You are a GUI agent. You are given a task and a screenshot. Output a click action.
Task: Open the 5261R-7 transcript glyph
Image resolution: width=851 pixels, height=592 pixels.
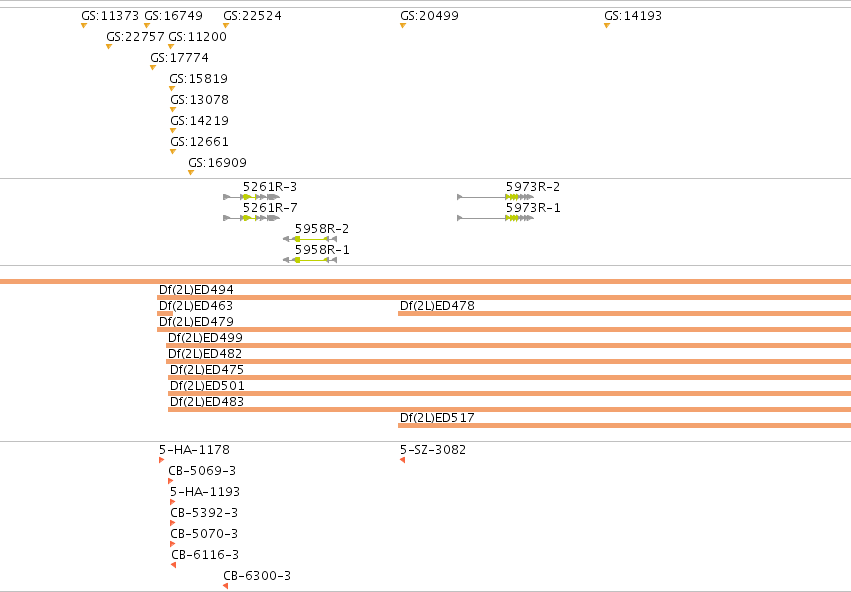(x=251, y=218)
